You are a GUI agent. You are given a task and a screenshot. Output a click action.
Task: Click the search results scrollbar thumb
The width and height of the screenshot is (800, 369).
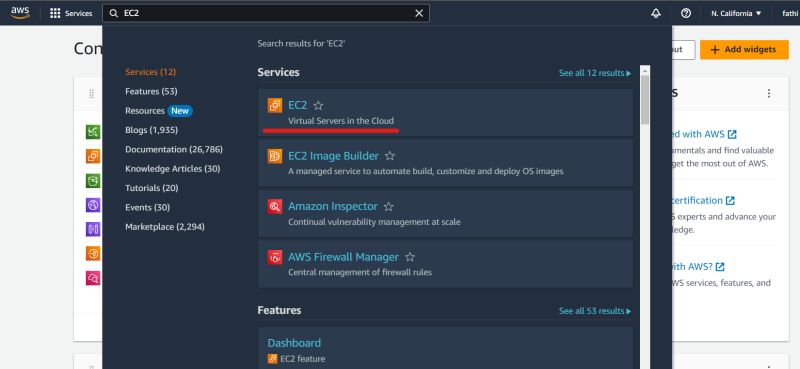(645, 100)
